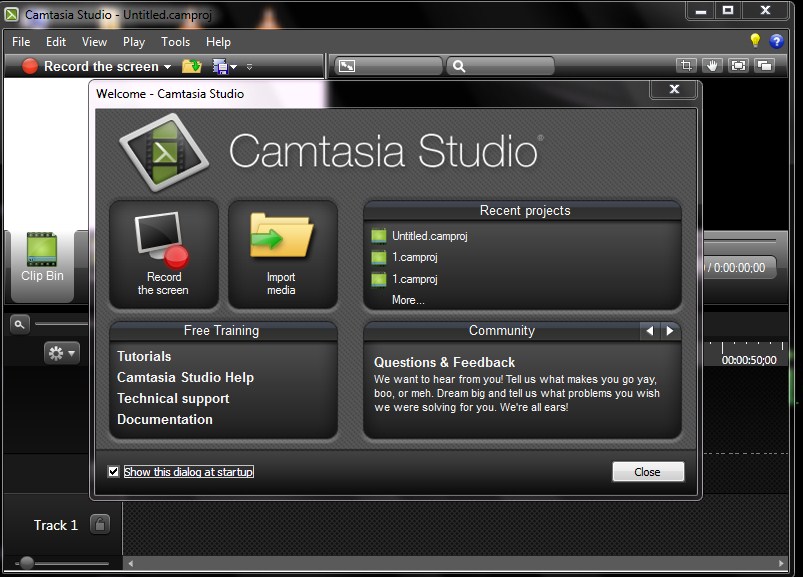Click the Questions & Feedback heading
Screen dimensions: 803x577
click(x=444, y=362)
